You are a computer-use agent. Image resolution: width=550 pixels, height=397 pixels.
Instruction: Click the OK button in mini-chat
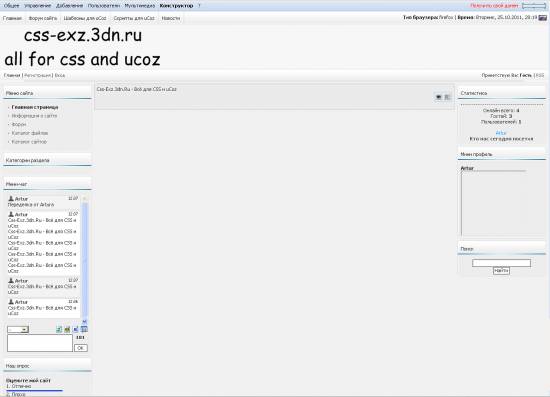81,348
